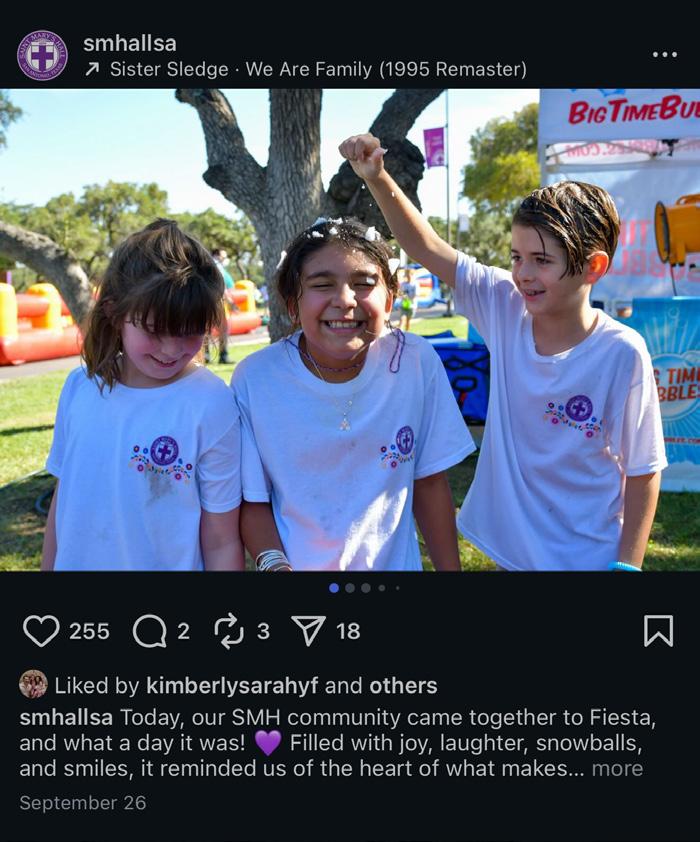Like the post with heart icon

pyautogui.click(x=41, y=630)
